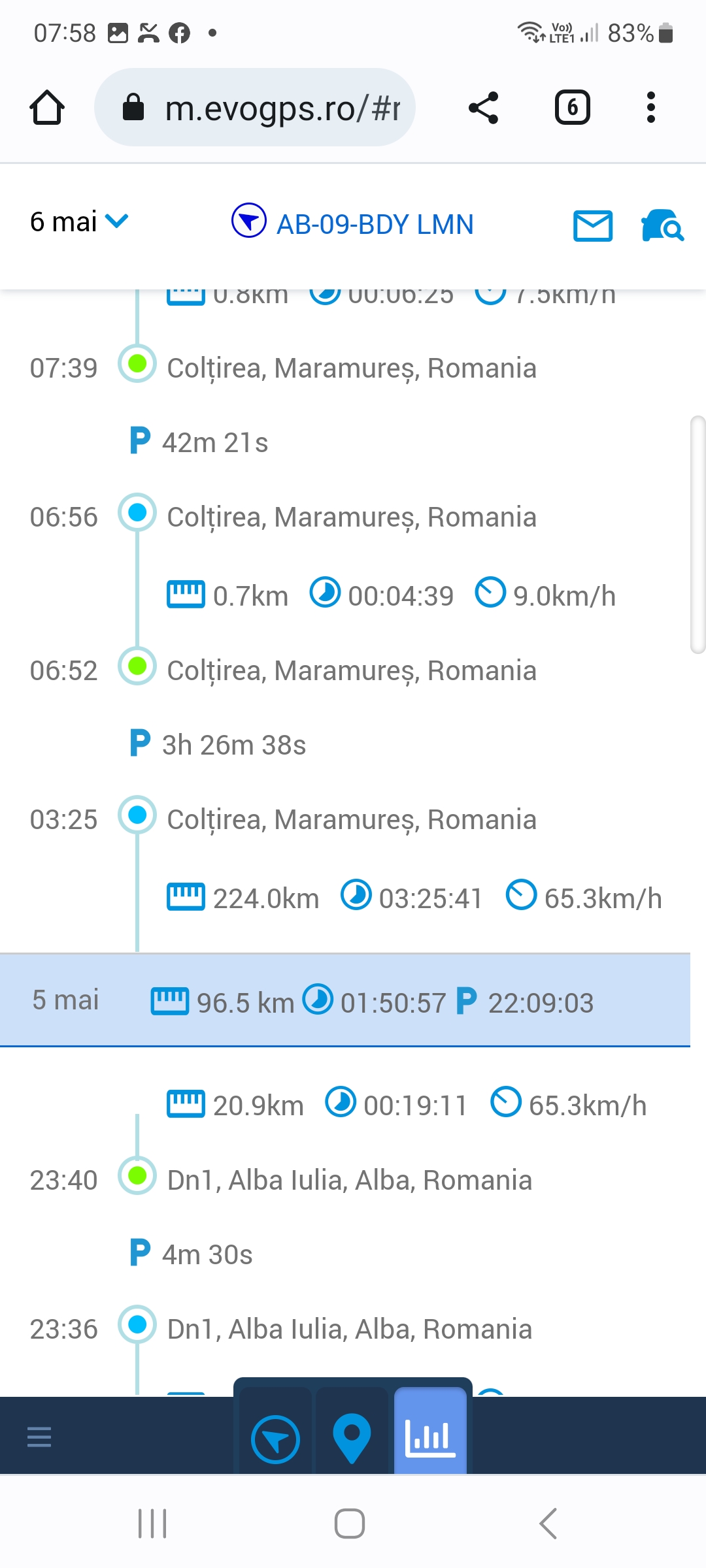
Task: Select the AB-09-BDY LMN vehicle link
Action: 375,225
